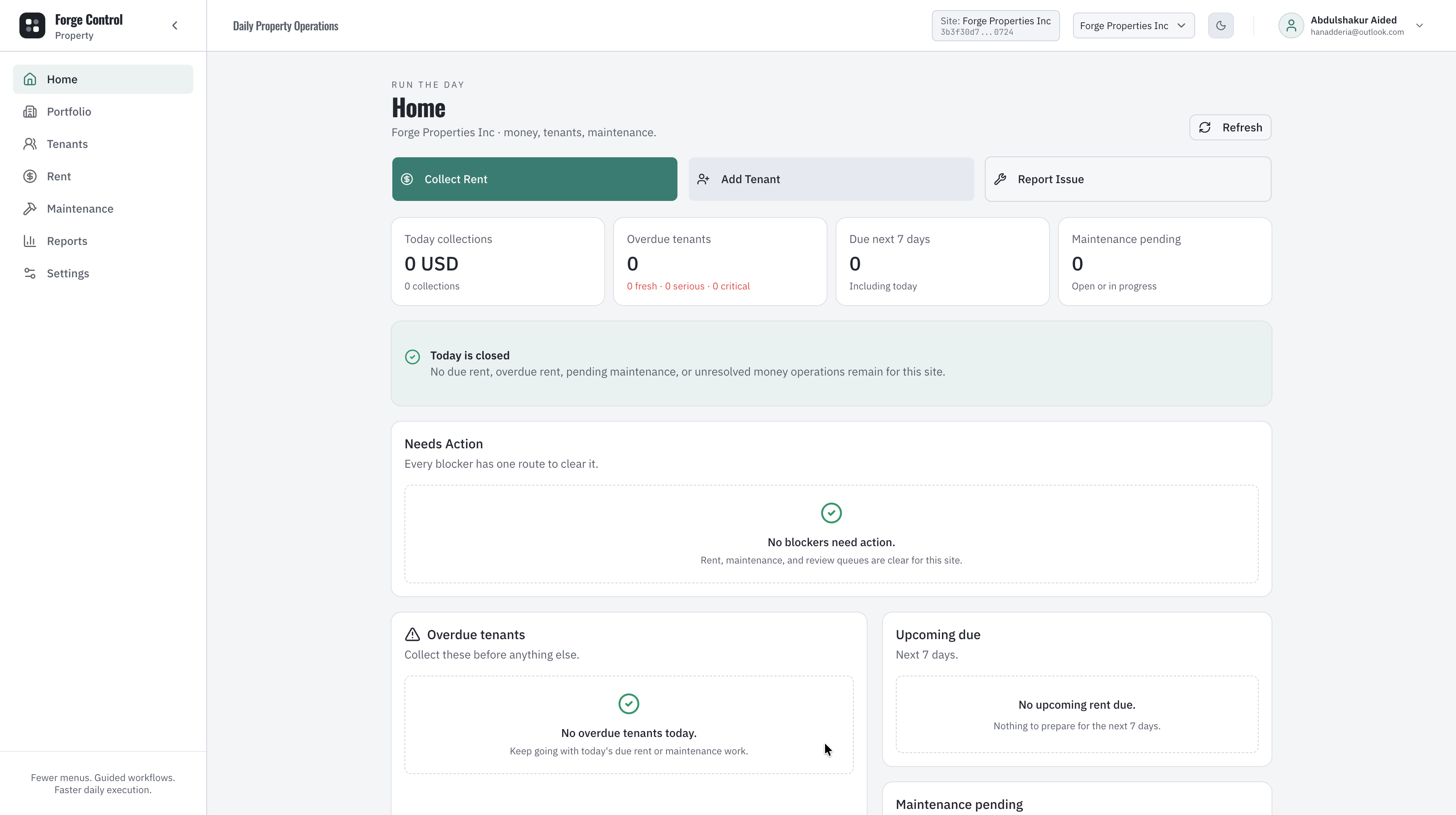Click 'No upcoming rent due.' text
Viewport: 1456px width, 815px height.
[x=1077, y=705]
